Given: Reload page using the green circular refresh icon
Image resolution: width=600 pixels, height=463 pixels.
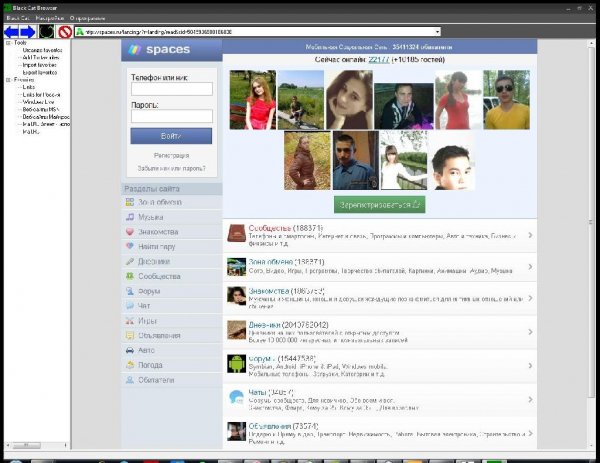Looking at the screenshot, I should [x=46, y=32].
